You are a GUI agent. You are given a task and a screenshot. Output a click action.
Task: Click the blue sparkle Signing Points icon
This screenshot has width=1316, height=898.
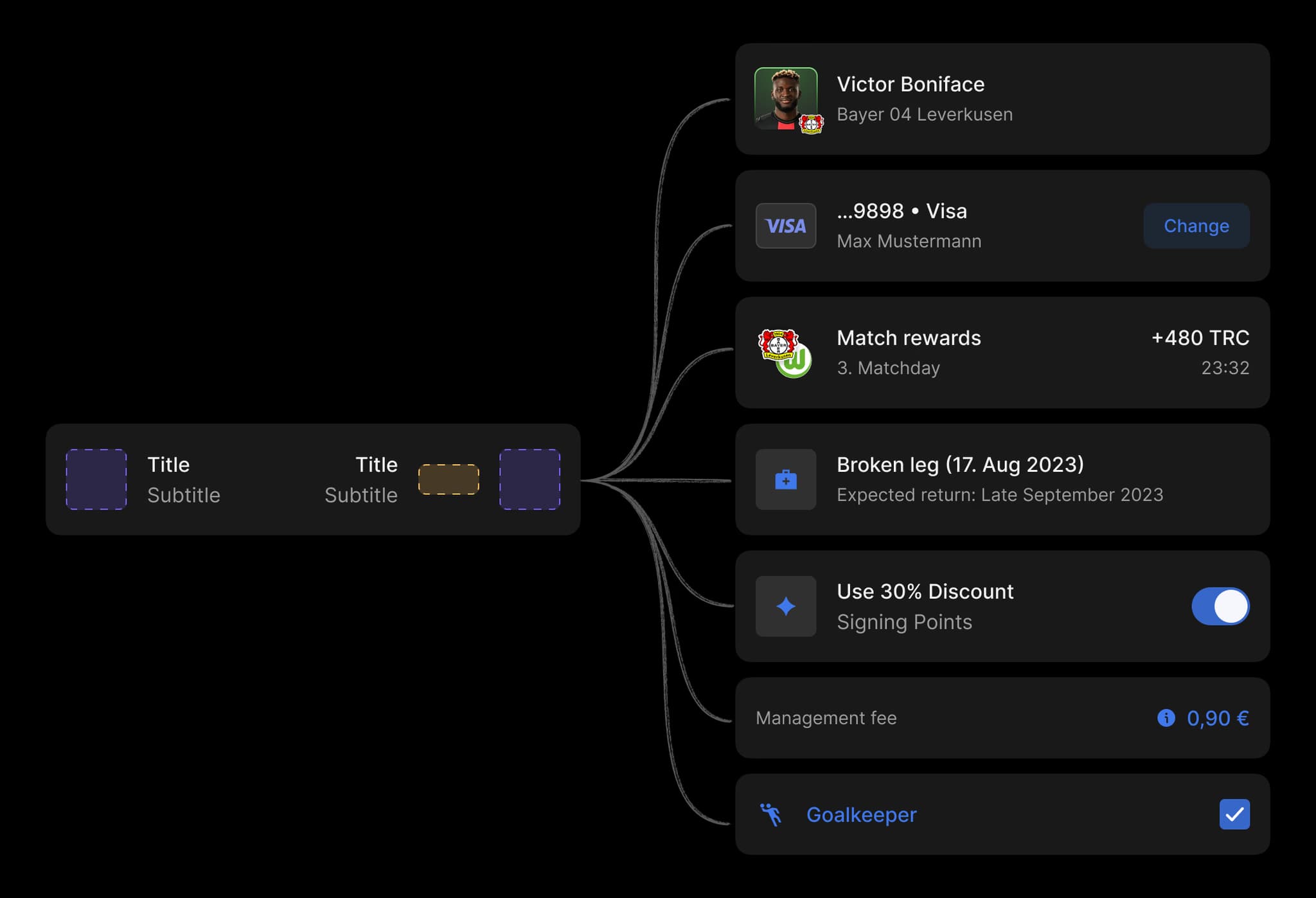[x=785, y=606]
